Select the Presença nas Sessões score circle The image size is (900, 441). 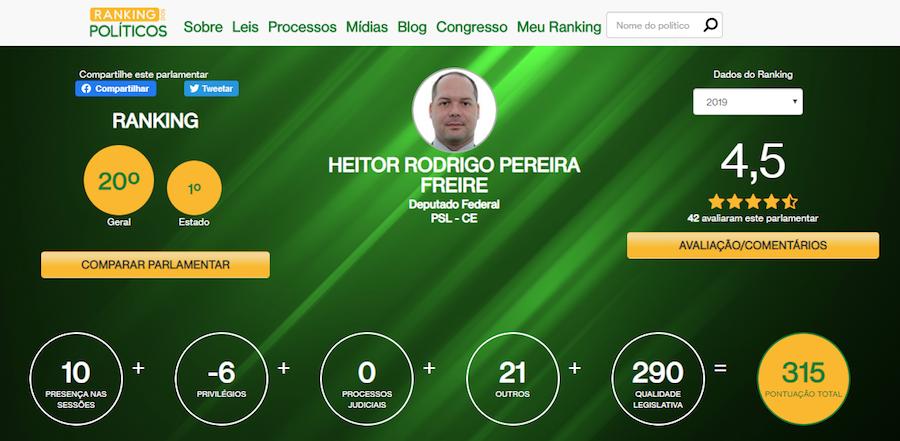(x=76, y=379)
